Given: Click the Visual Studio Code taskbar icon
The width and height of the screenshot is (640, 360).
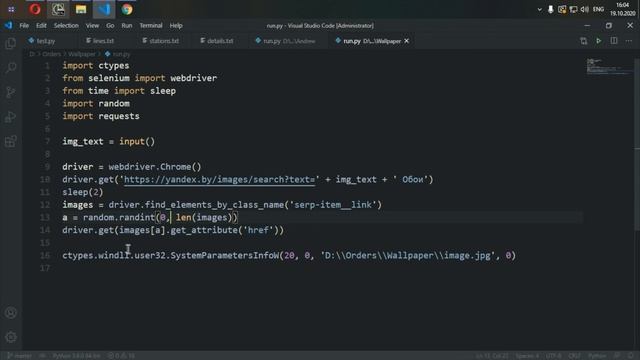Looking at the screenshot, I should [x=104, y=9].
